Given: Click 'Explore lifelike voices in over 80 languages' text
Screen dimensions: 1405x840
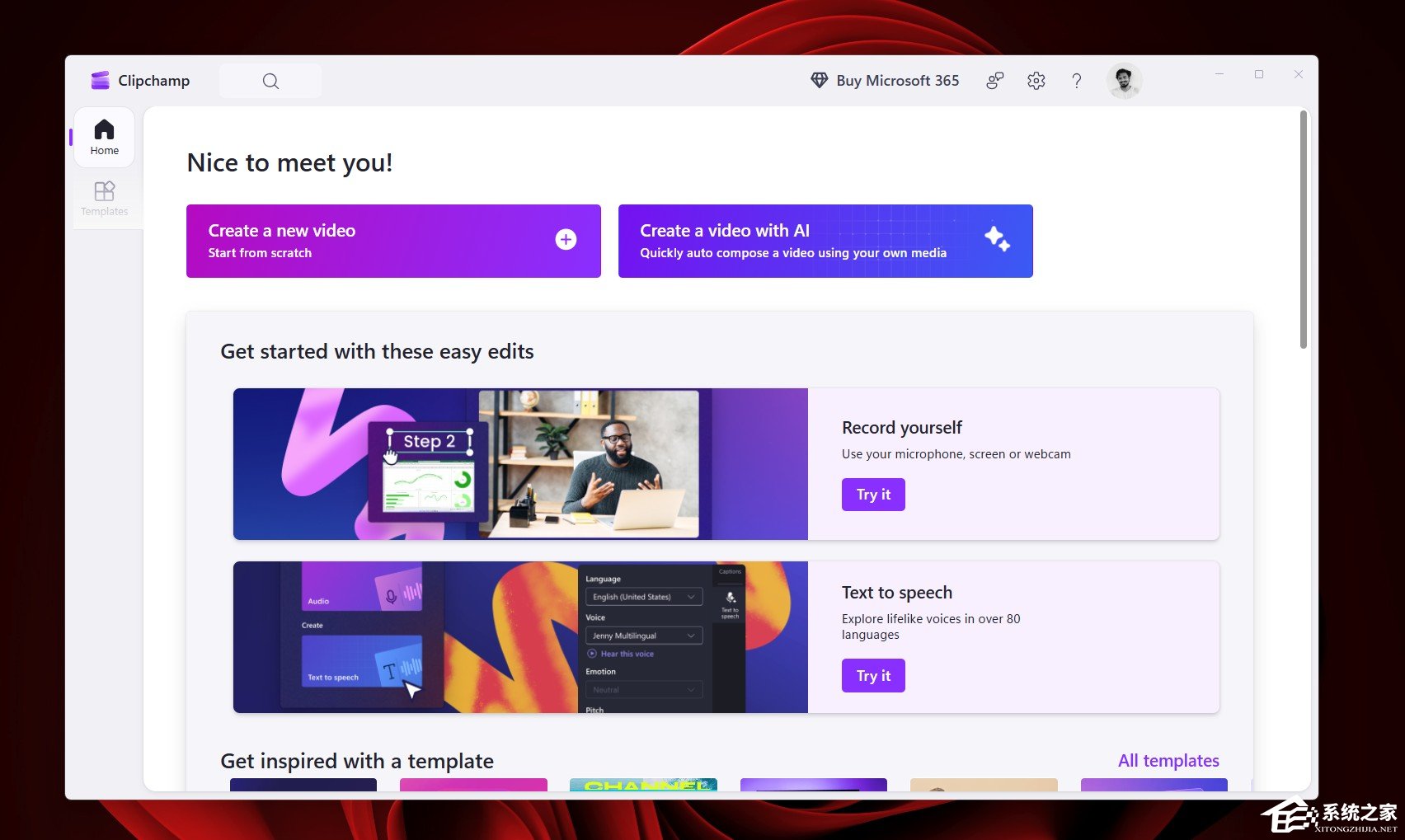Looking at the screenshot, I should tap(931, 626).
